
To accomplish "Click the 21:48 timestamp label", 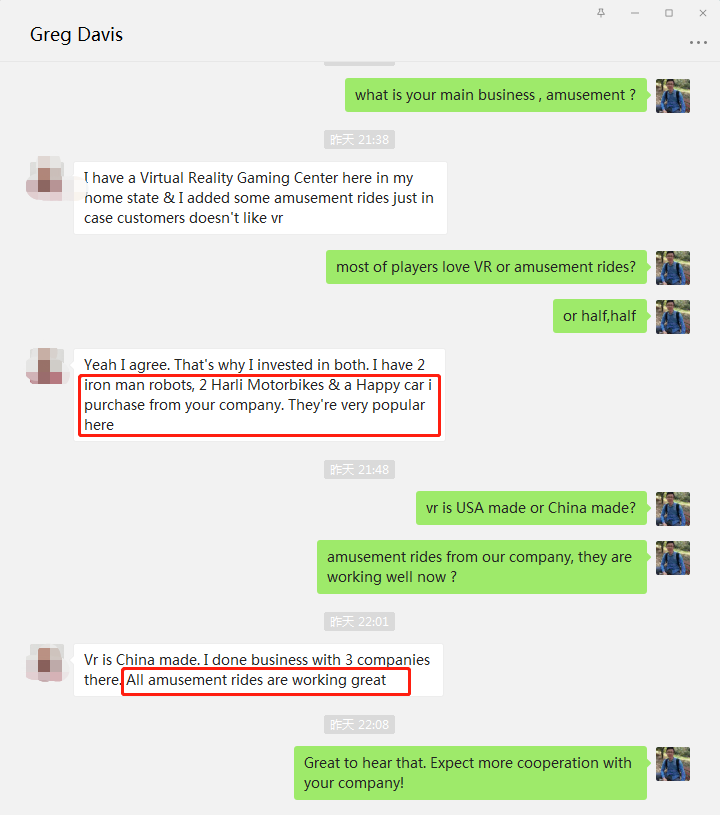I will tap(359, 469).
